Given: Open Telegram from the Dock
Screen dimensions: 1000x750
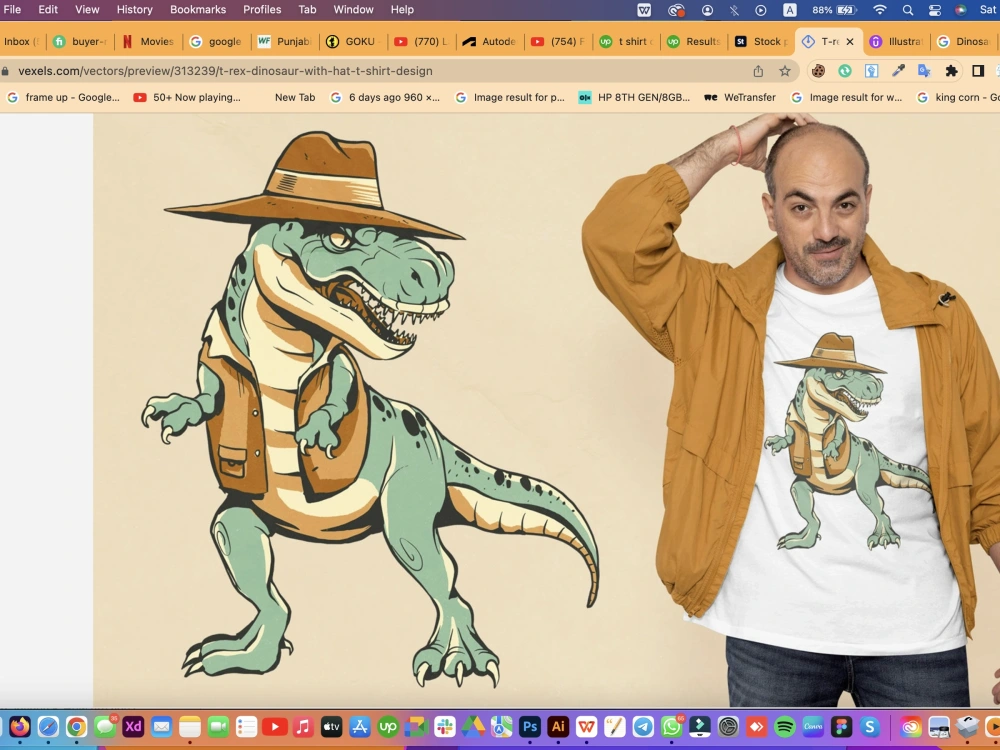Looking at the screenshot, I should click(x=643, y=726).
